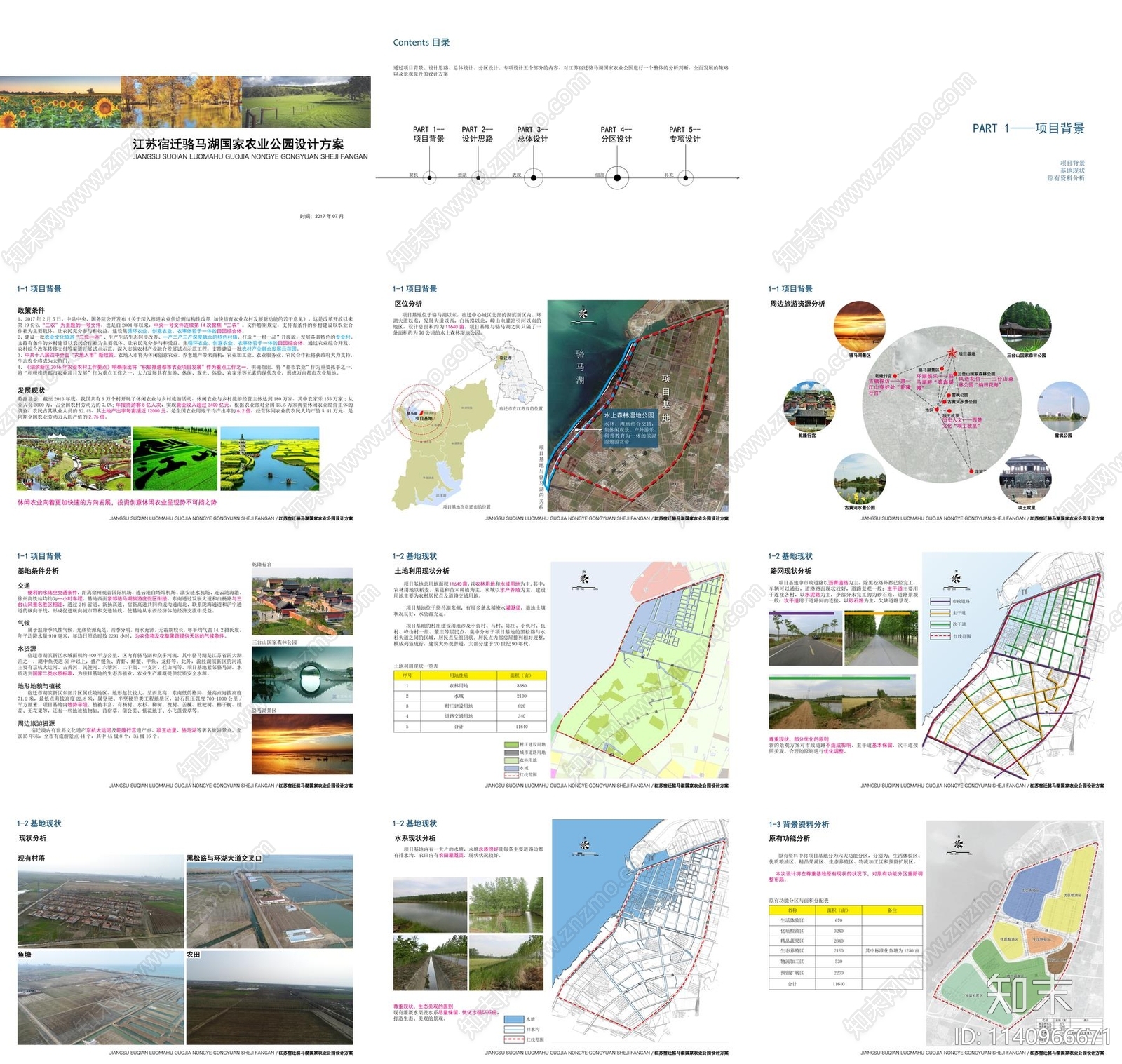Click the 基地条件分析 heading
The width and height of the screenshot is (1122, 1064).
(x=38, y=571)
